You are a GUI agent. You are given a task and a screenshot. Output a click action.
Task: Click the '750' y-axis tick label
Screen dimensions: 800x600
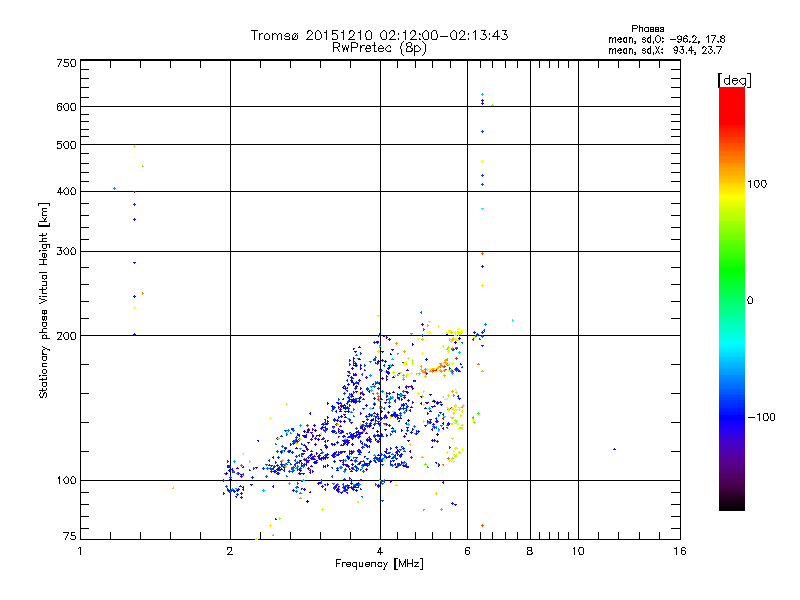(x=66, y=63)
